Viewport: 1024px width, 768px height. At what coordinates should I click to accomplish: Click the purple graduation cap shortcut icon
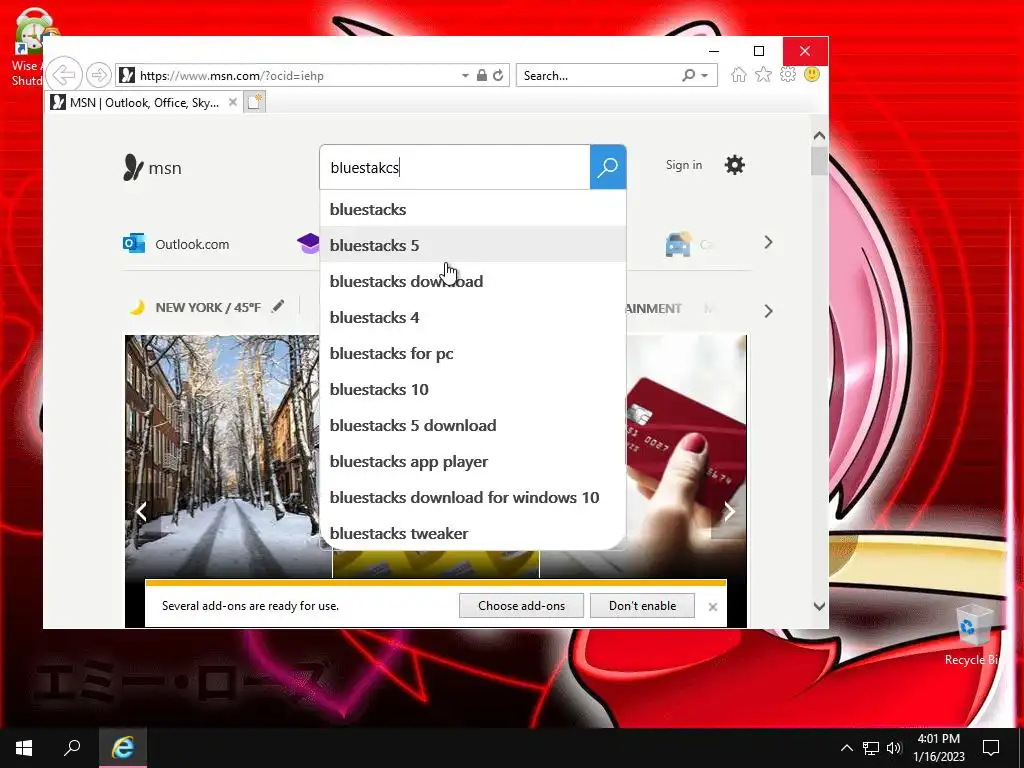[x=308, y=244]
